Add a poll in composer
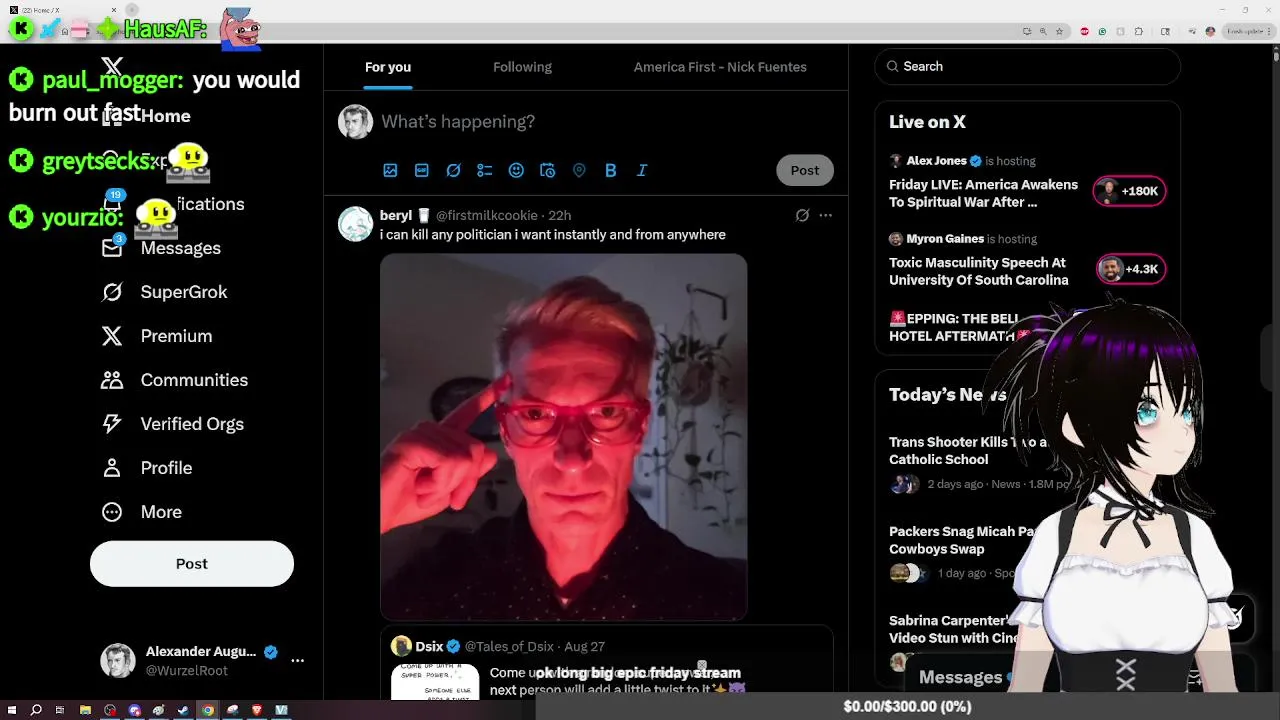1280x720 pixels. (485, 170)
